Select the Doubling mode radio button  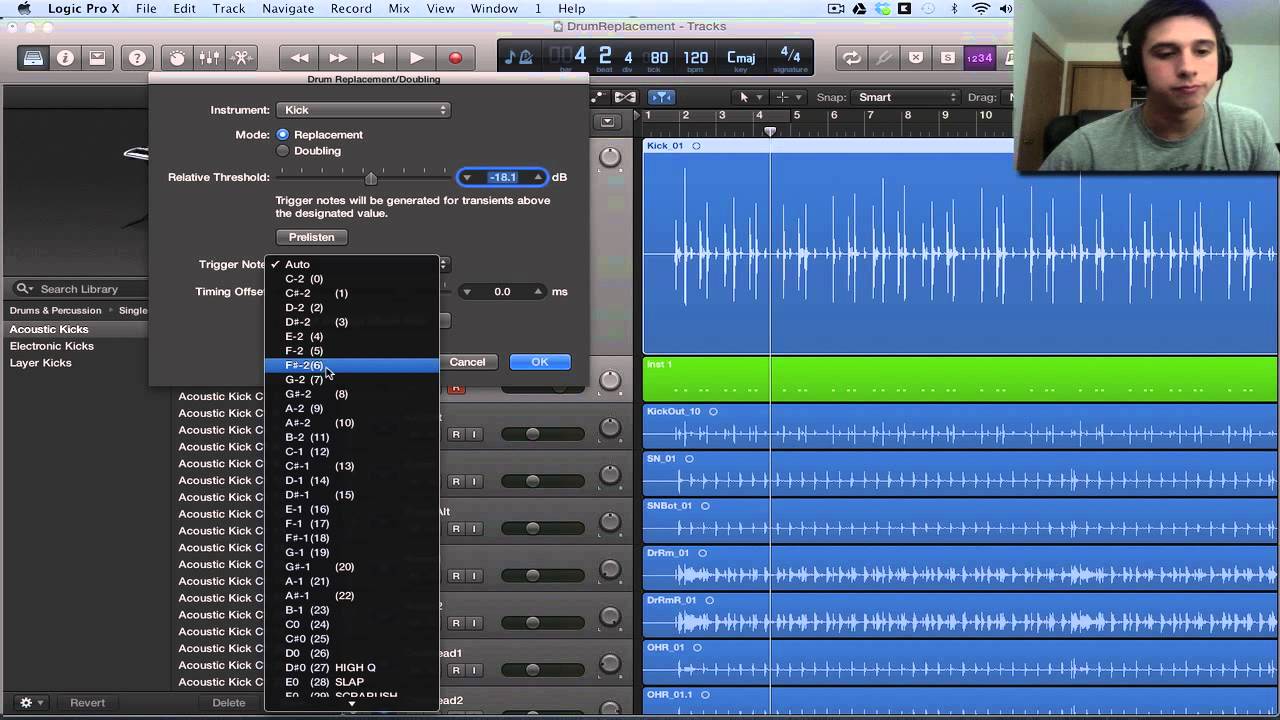(x=283, y=151)
